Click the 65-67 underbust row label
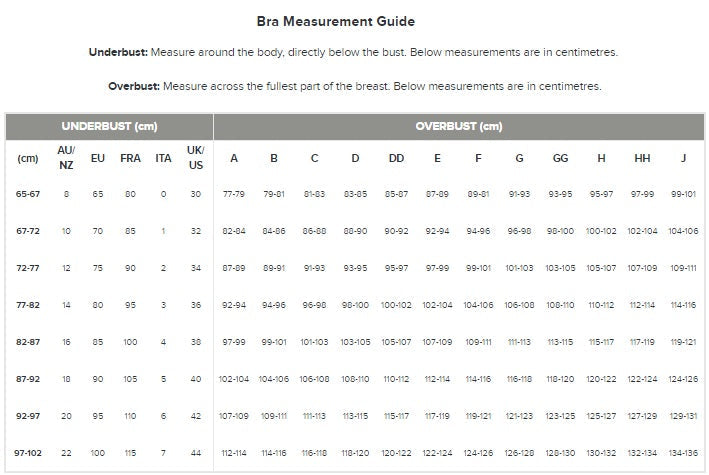Viewport: 709px width, 475px height. pyautogui.click(x=27, y=193)
